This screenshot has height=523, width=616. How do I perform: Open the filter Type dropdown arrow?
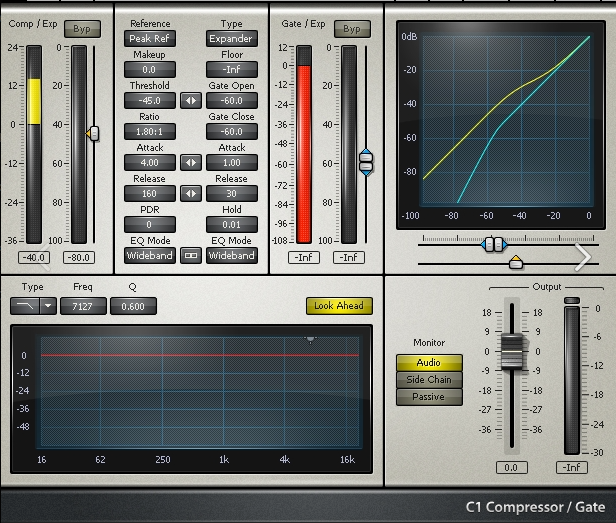[x=48, y=306]
